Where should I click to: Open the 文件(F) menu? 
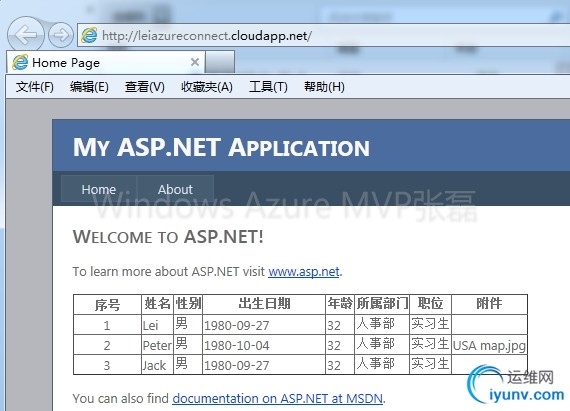coord(35,87)
